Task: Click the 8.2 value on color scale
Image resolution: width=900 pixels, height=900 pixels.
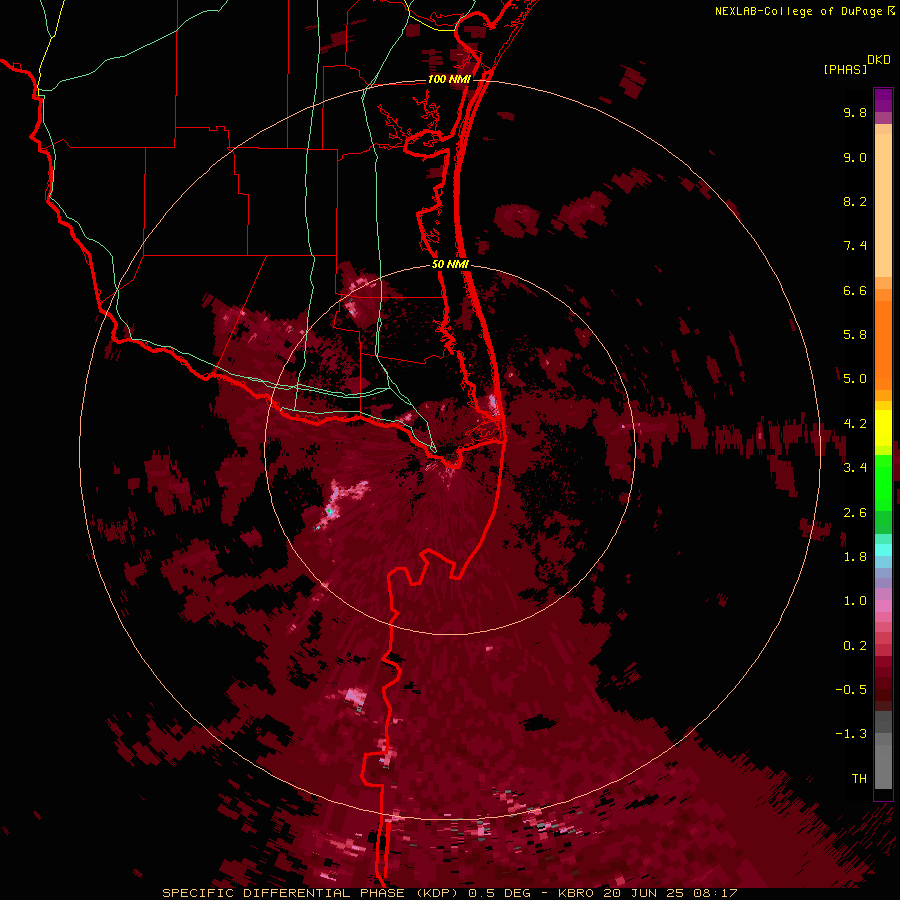Action: (x=855, y=201)
